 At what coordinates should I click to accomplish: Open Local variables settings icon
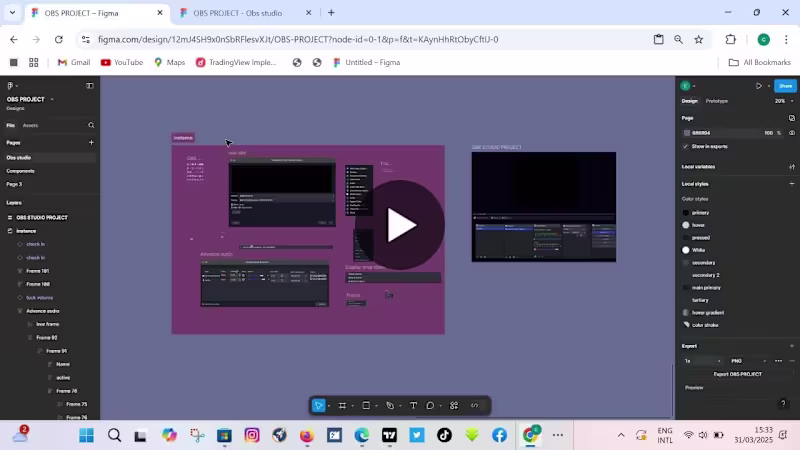[792, 167]
